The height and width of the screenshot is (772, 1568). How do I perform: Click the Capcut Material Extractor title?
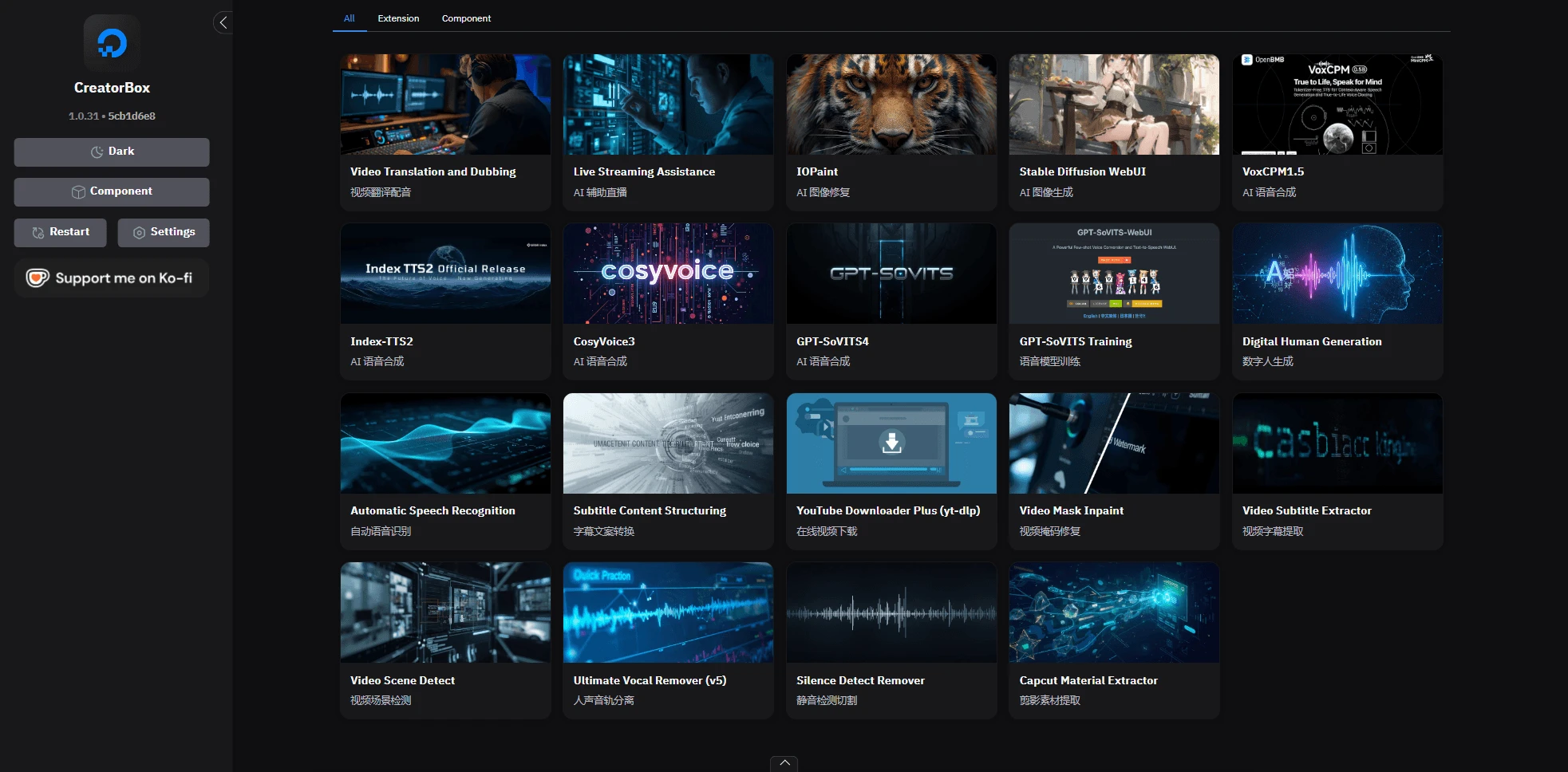pyautogui.click(x=1088, y=680)
